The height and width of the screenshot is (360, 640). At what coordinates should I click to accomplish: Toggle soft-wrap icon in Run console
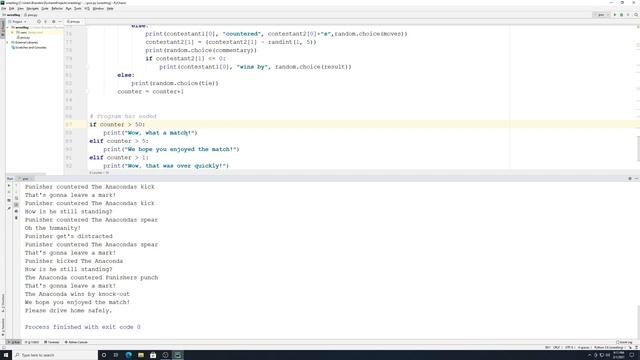[x=16, y=198]
